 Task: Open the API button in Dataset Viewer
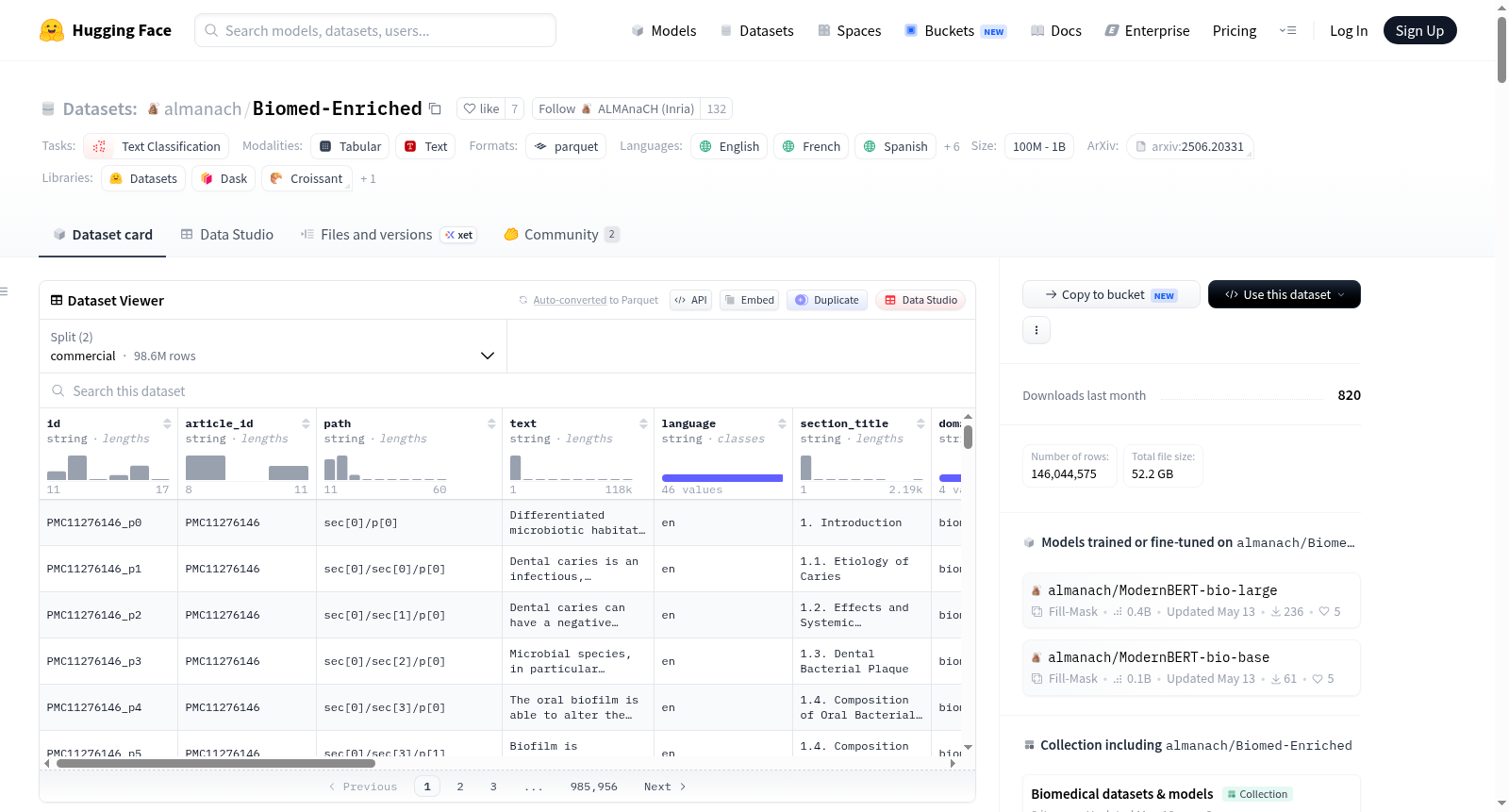pyautogui.click(x=690, y=300)
